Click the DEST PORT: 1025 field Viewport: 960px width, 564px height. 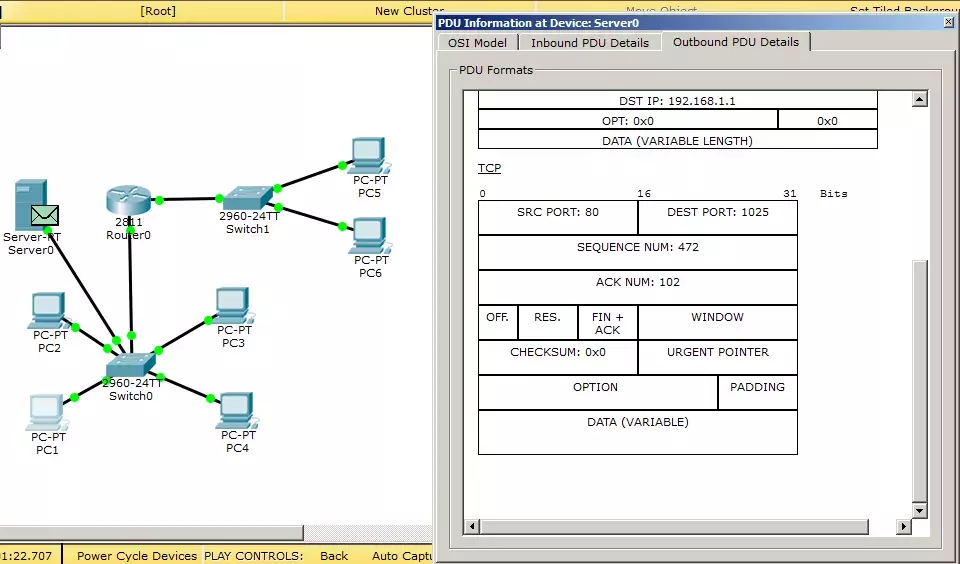pyautogui.click(x=718, y=217)
